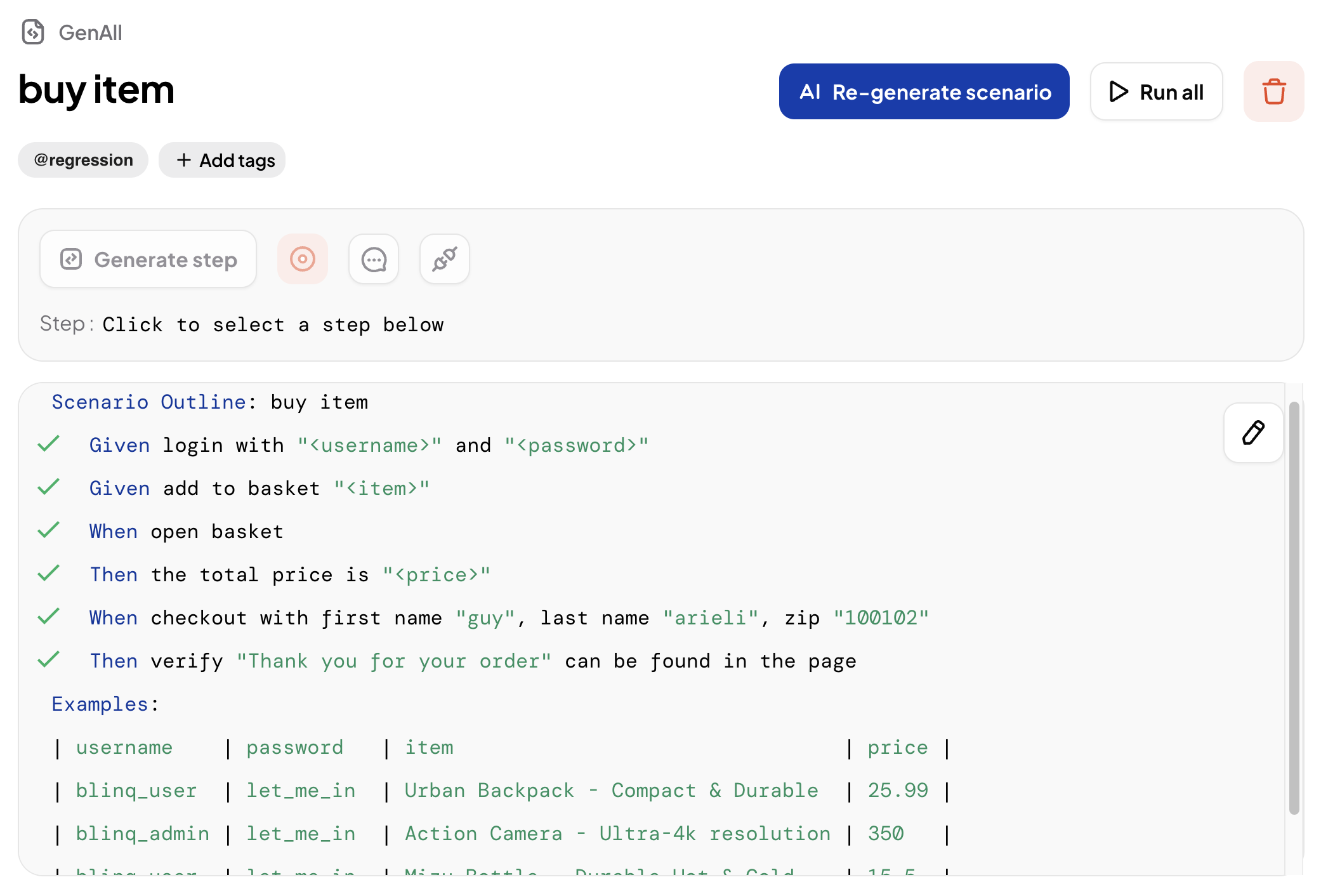Add tags to the scenario

pos(222,160)
